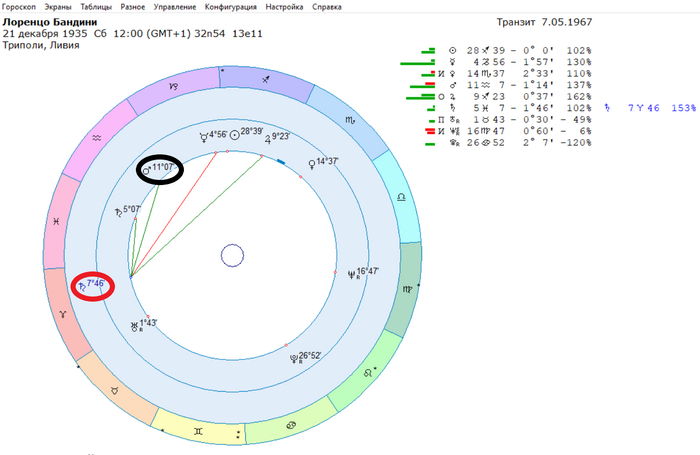Click the Mercury glyph at 4°56'
Viewport: 700px width, 455px height.
point(204,133)
